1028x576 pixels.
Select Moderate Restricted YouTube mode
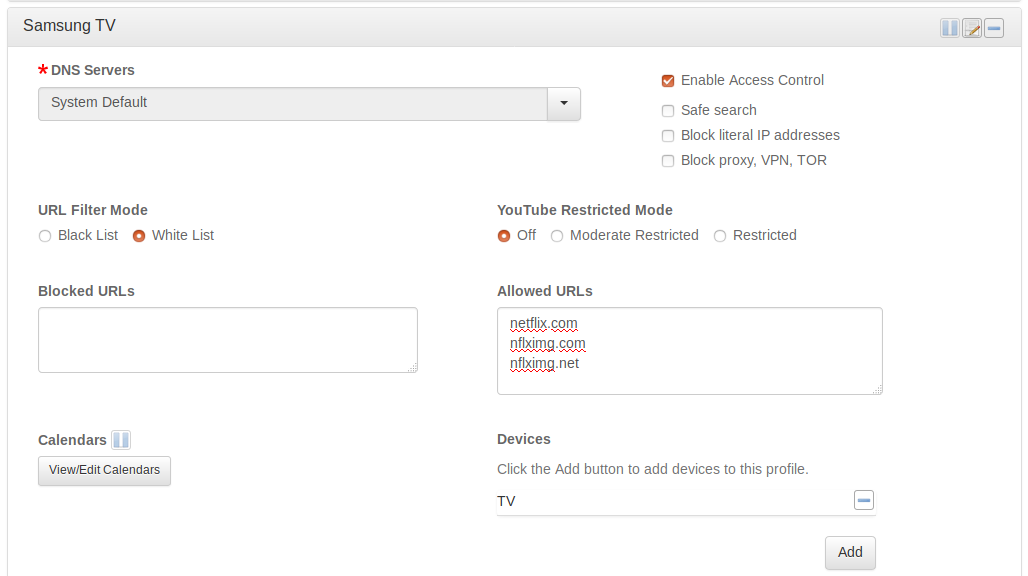(558, 236)
